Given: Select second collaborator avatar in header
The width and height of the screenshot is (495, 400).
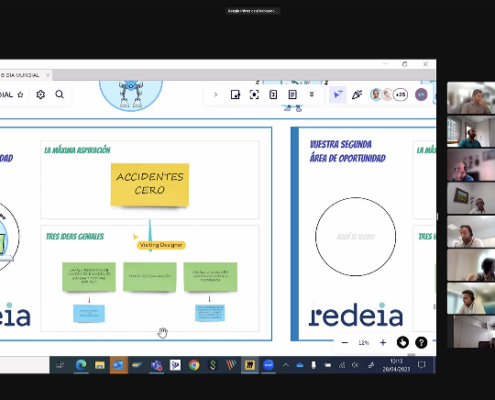Looking at the screenshot, I should point(387,95).
